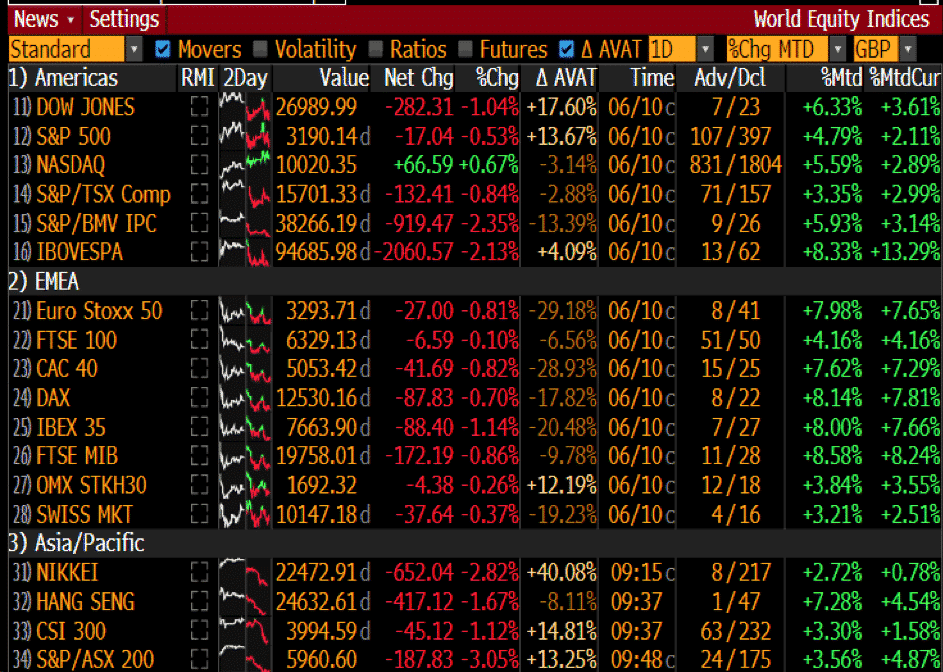The width and height of the screenshot is (943, 672).
Task: Open the S&P/TSX Comp index
Action: point(103,194)
